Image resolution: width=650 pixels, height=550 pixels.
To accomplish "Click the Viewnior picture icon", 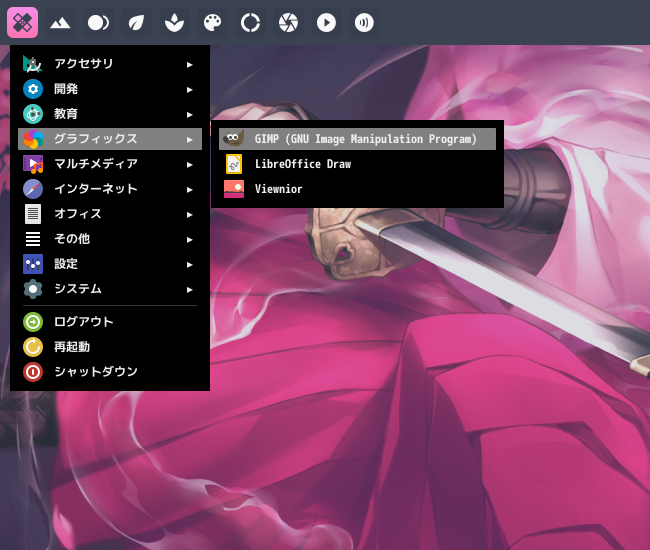I will 234,189.
